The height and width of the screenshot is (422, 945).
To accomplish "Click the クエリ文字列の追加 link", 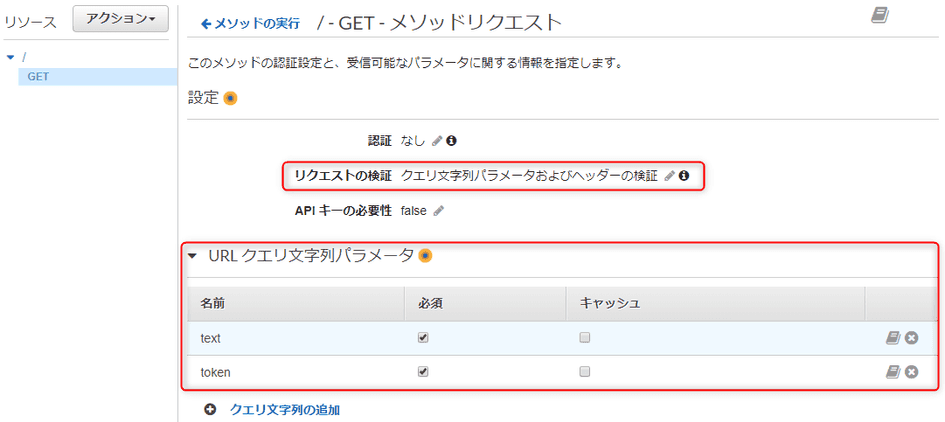I will point(285,410).
